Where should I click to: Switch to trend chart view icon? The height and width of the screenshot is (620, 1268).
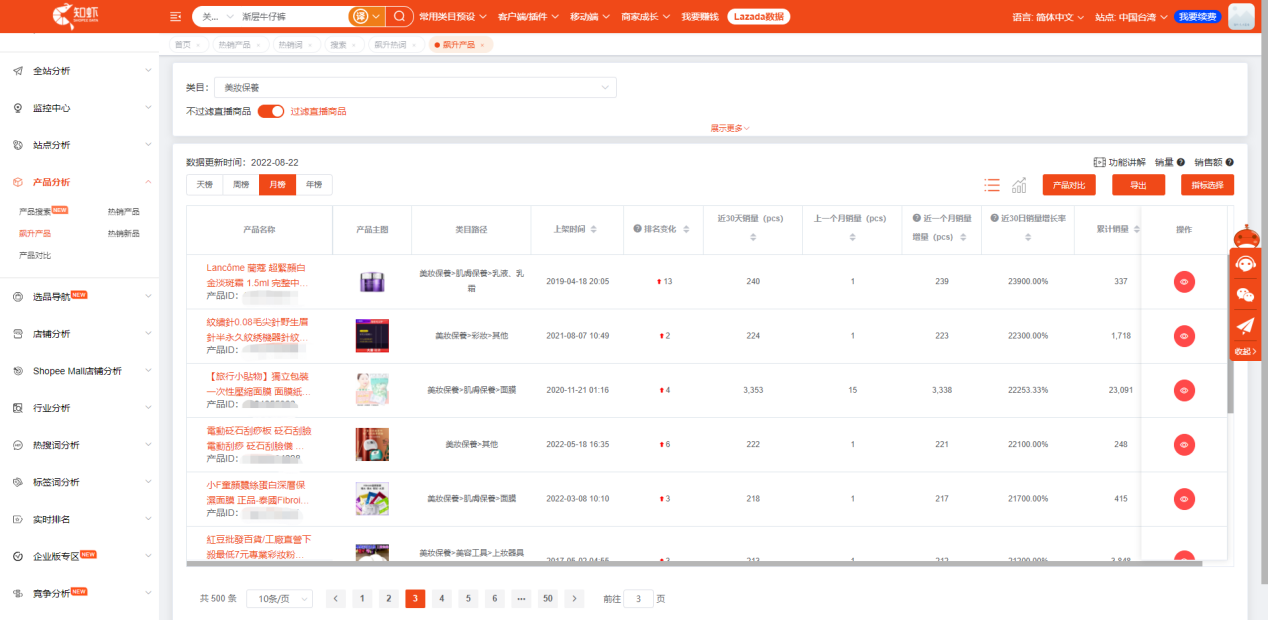tap(1019, 185)
